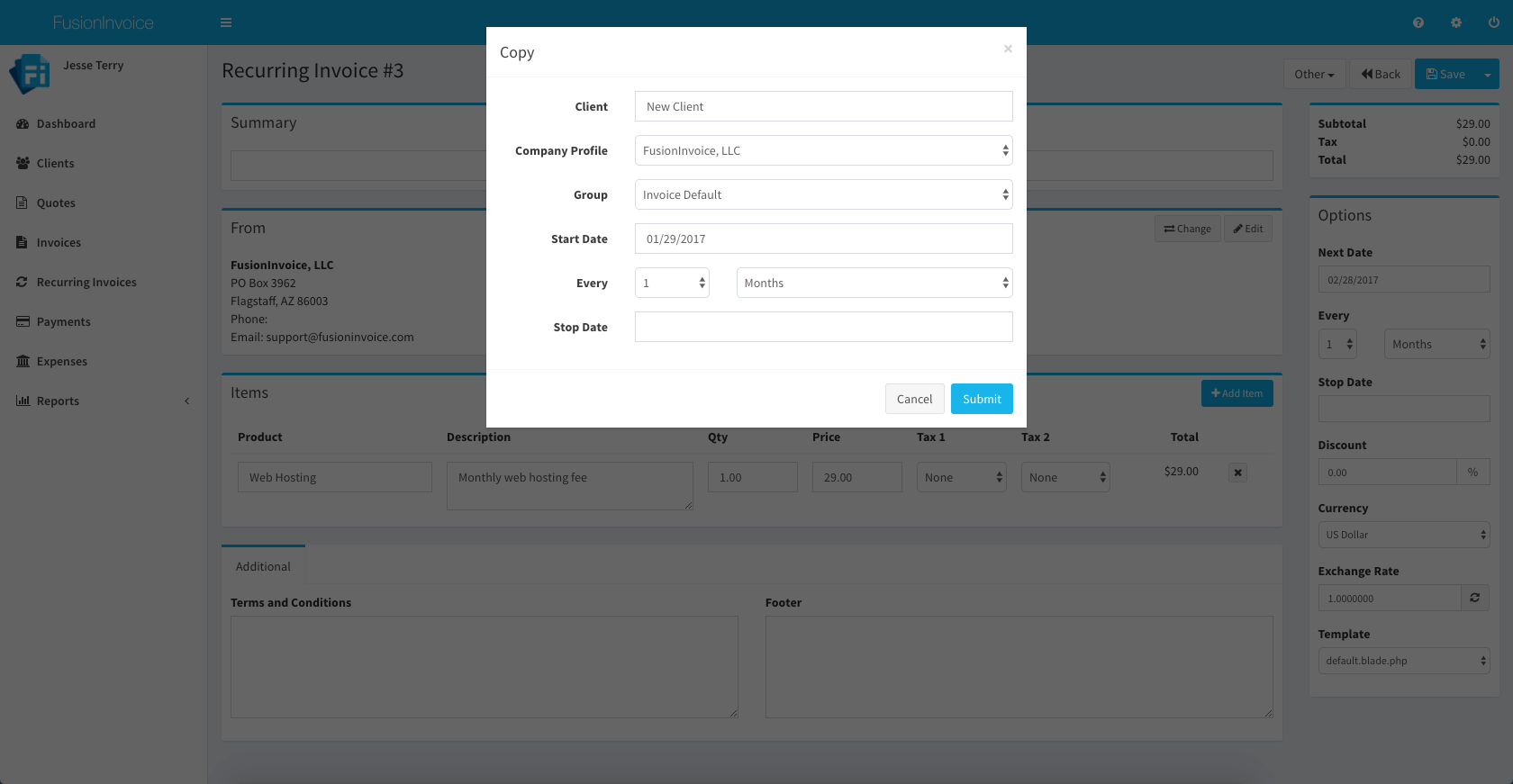Click the Client name input field
1513x784 pixels.
(823, 106)
